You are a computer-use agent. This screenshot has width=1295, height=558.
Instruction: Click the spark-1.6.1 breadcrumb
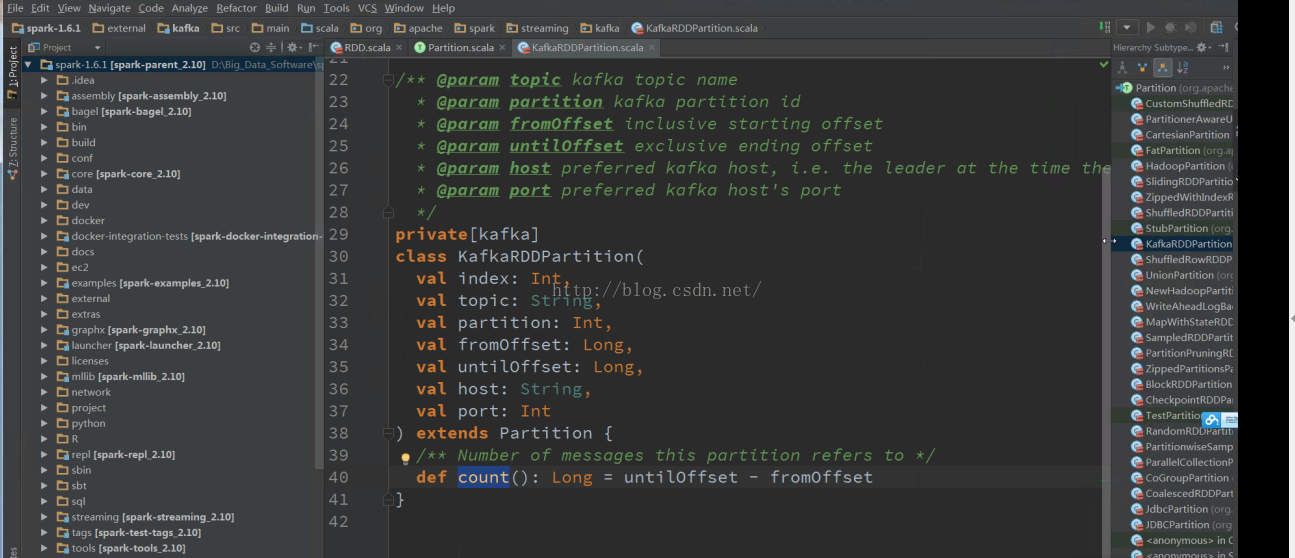point(48,28)
